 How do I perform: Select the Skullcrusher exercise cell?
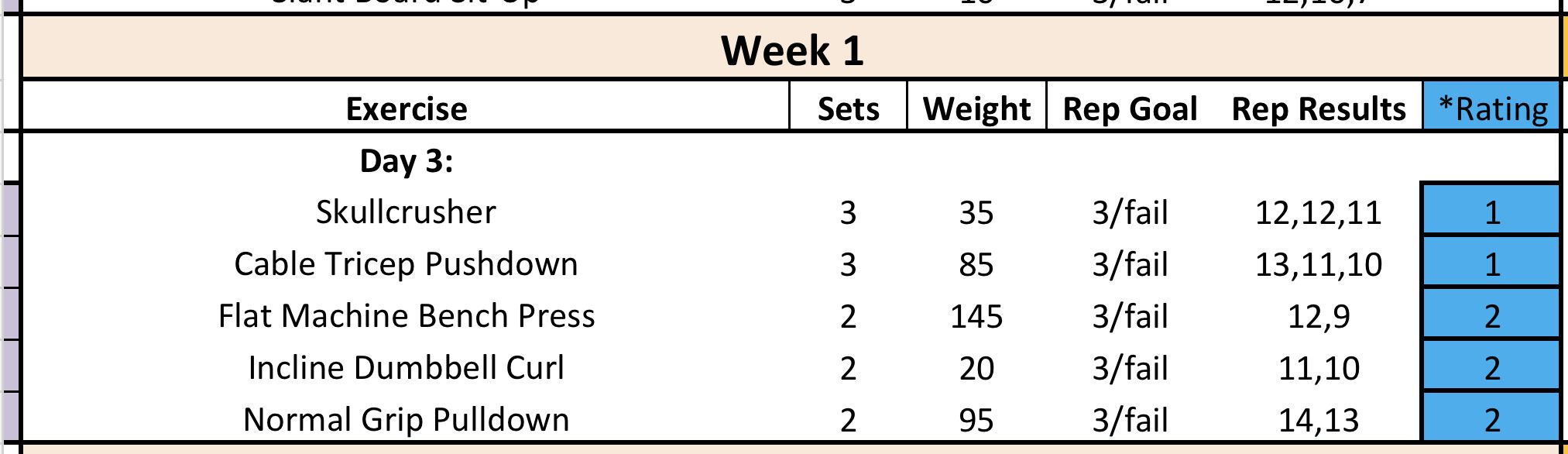[406, 212]
